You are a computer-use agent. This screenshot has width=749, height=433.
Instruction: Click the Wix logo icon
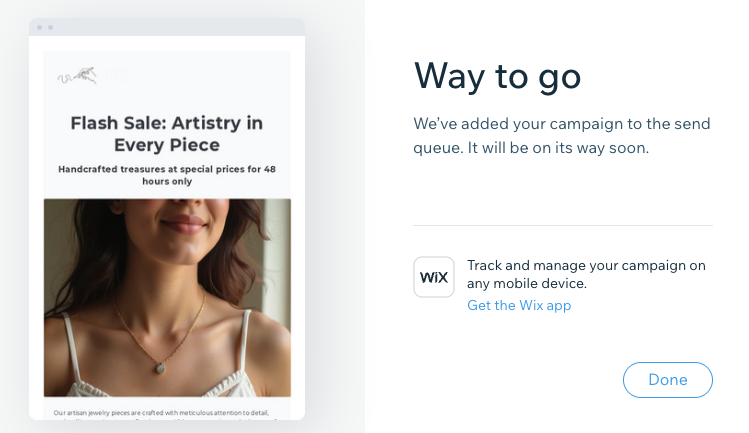coord(434,277)
